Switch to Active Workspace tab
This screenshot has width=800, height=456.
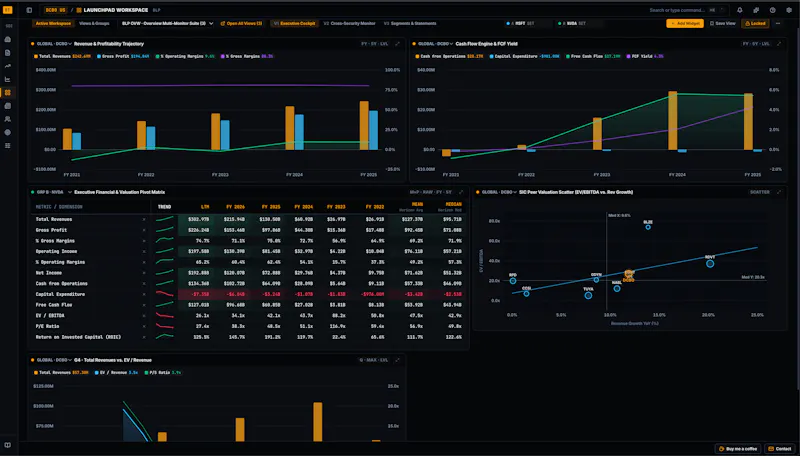pos(53,23)
